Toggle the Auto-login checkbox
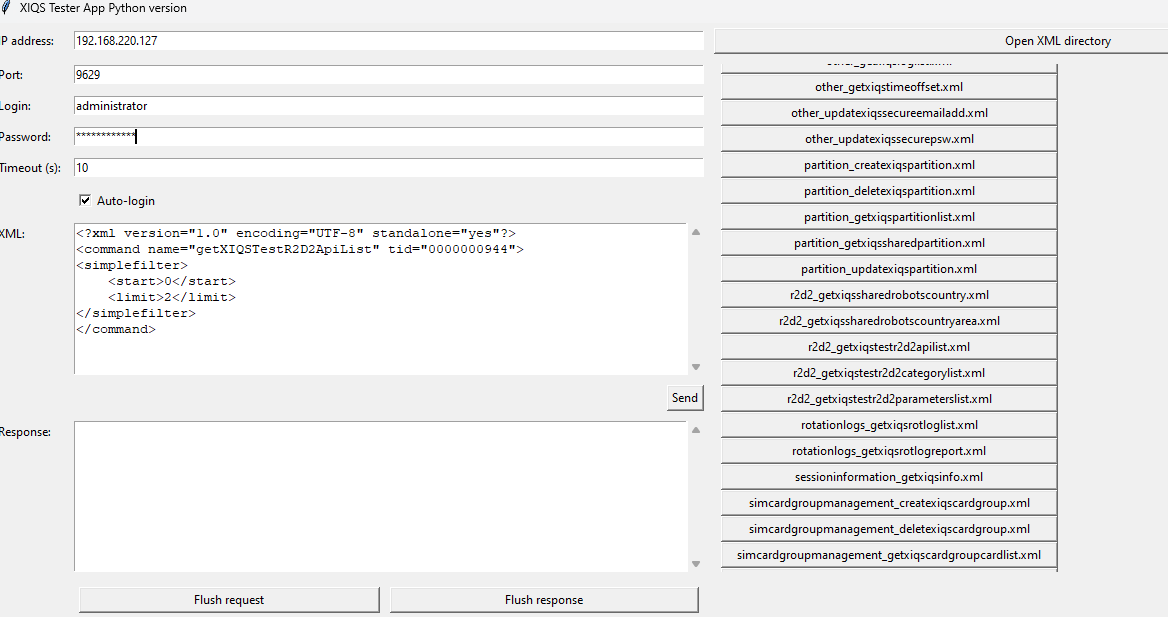This screenshot has width=1168, height=617. click(84, 200)
